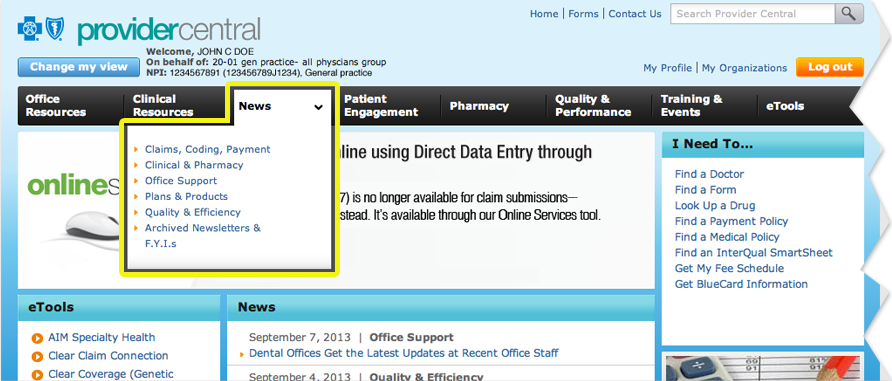The height and width of the screenshot is (381, 892).
Task: Click the News panel heading
Action: (x=257, y=307)
